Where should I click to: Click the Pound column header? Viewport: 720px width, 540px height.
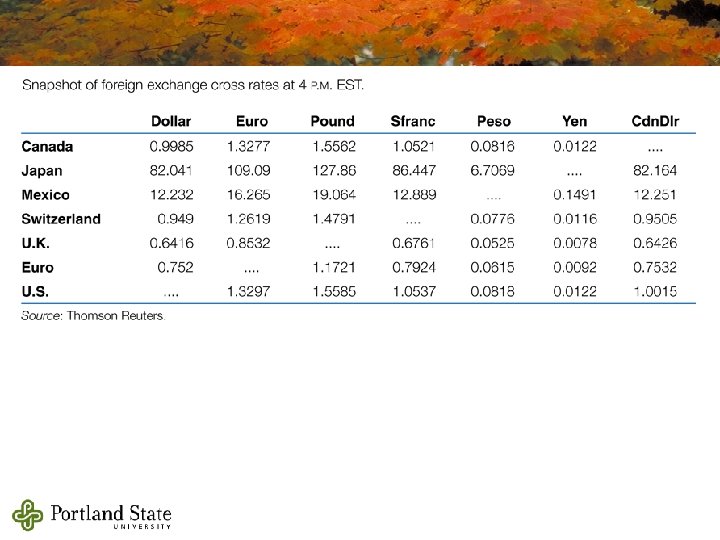332,121
